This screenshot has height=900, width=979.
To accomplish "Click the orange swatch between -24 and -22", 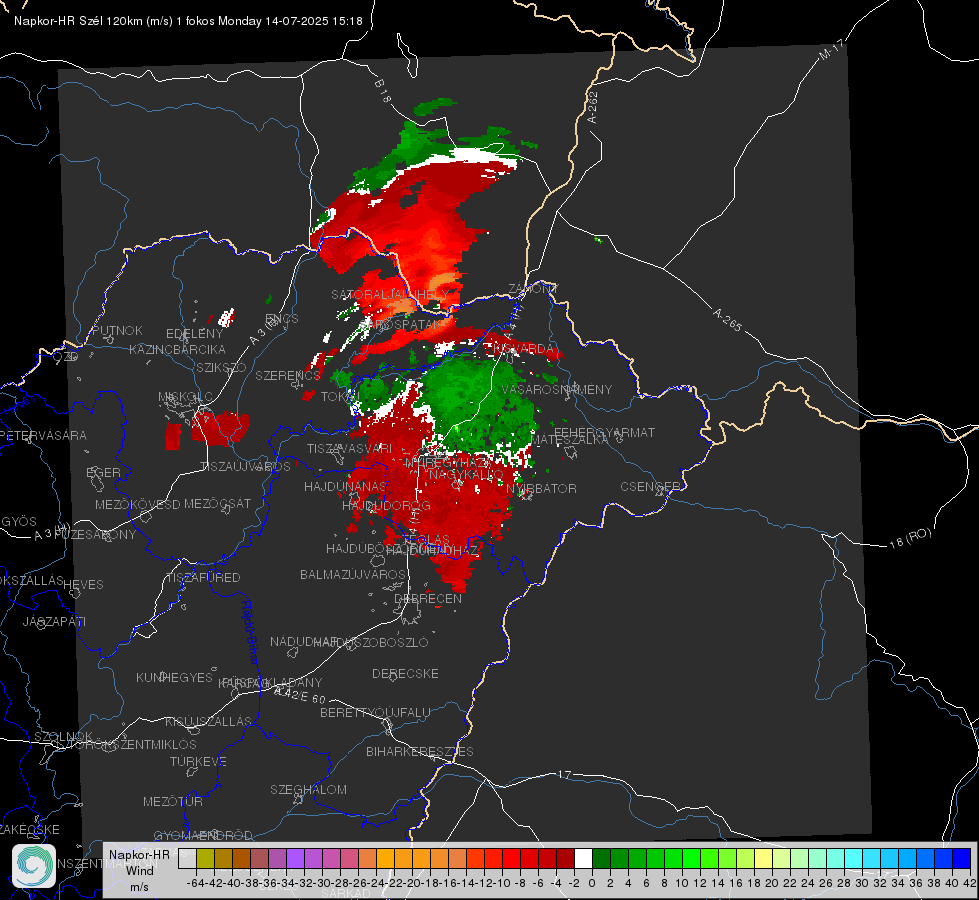I will click(x=385, y=858).
